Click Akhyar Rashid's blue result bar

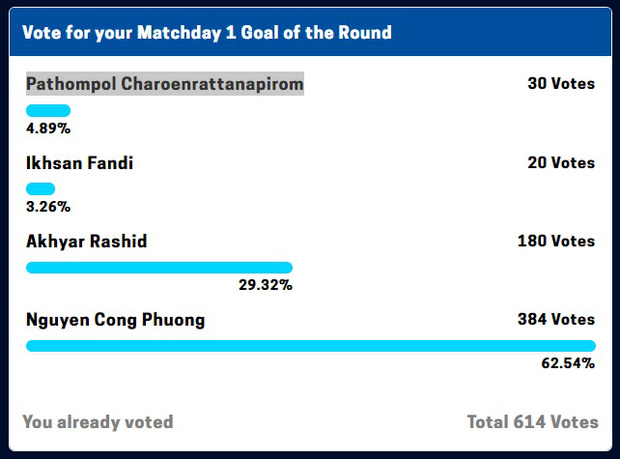pyautogui.click(x=159, y=267)
